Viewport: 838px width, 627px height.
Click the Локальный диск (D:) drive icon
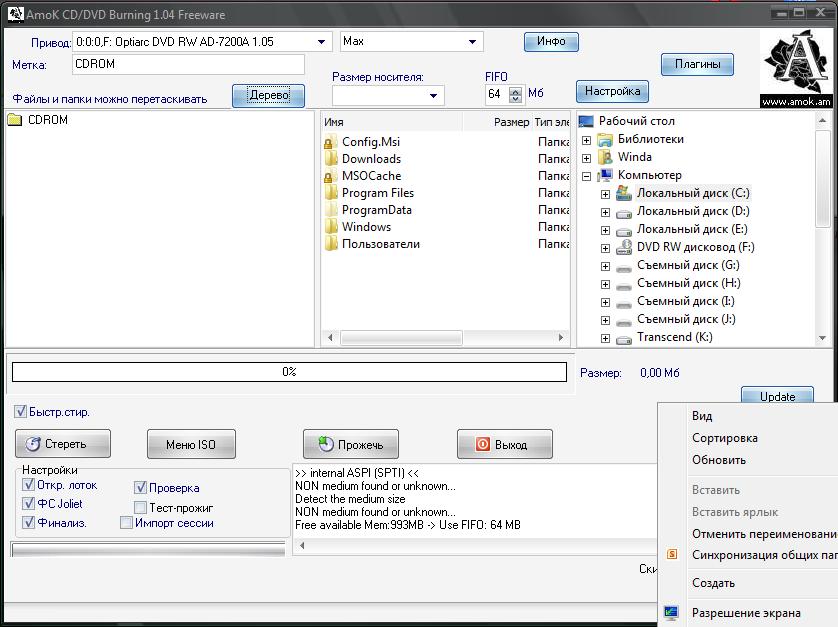pos(624,214)
